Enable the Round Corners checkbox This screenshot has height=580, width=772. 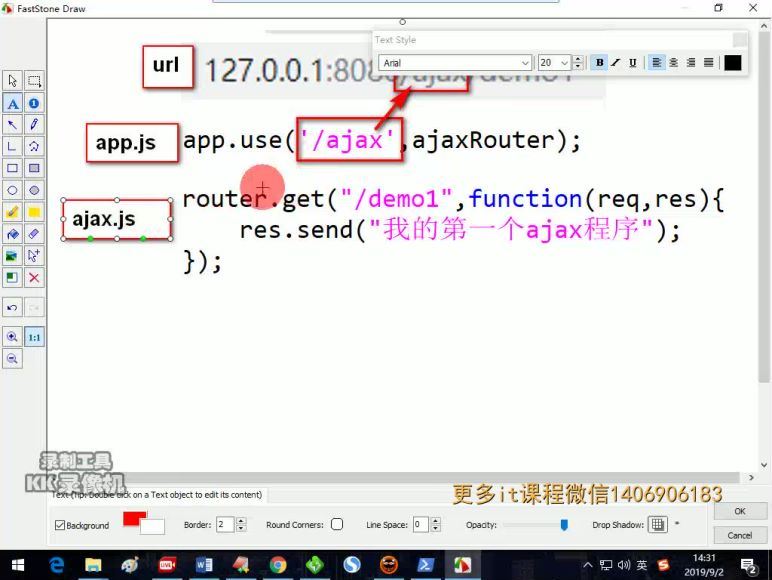337,524
